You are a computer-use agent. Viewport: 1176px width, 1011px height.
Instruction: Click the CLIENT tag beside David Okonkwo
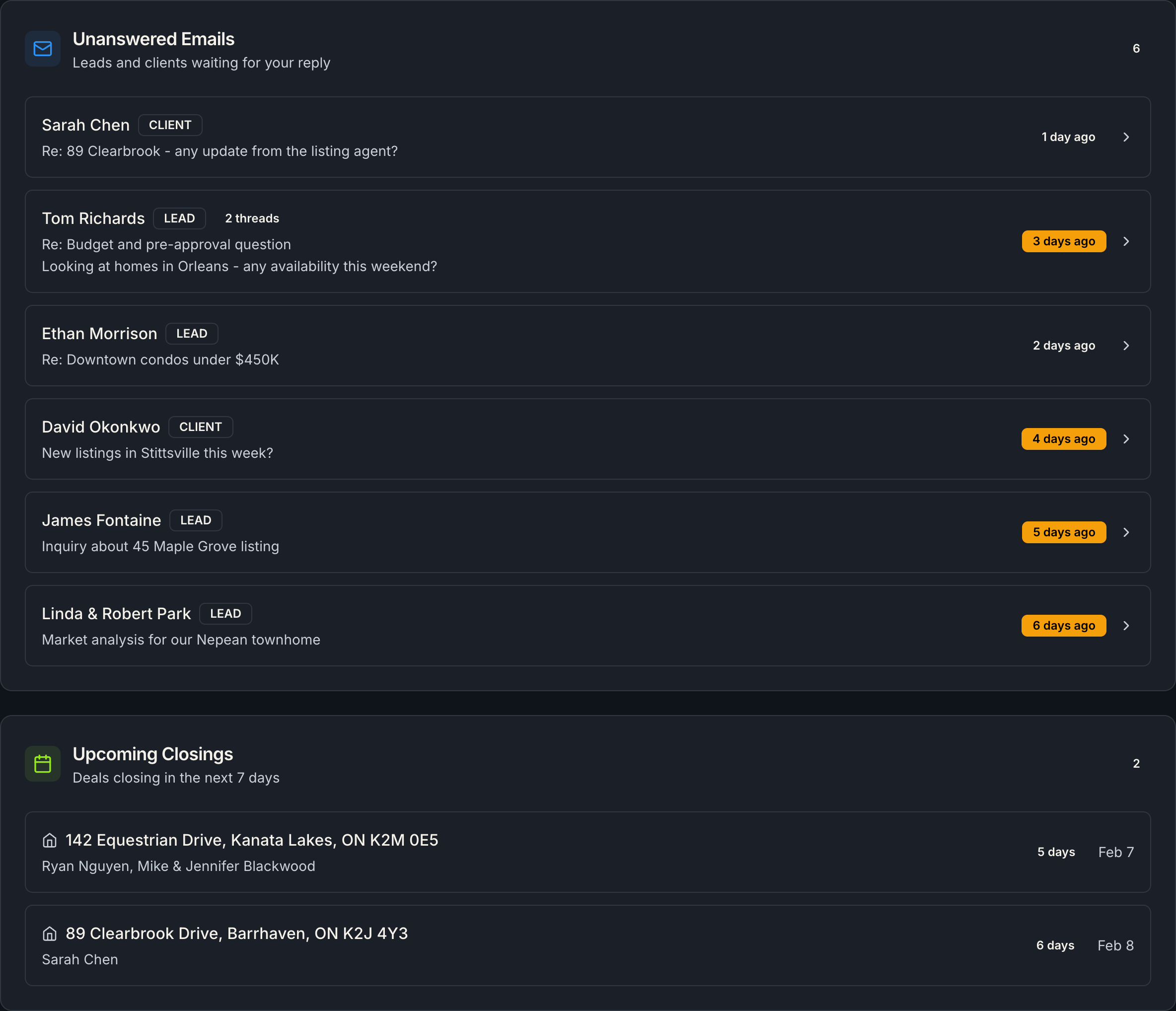[200, 427]
